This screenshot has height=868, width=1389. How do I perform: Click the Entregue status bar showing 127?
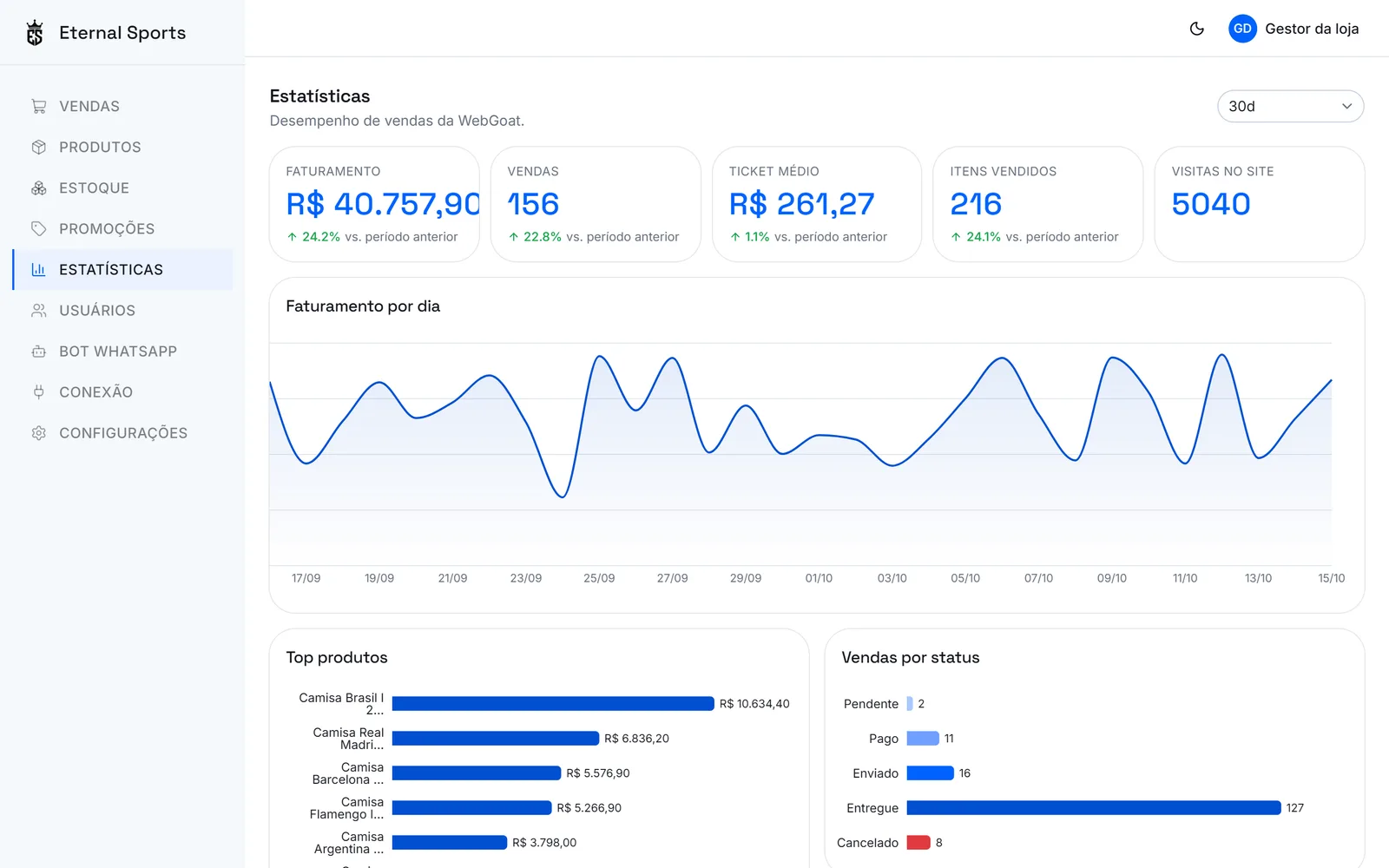(1094, 808)
